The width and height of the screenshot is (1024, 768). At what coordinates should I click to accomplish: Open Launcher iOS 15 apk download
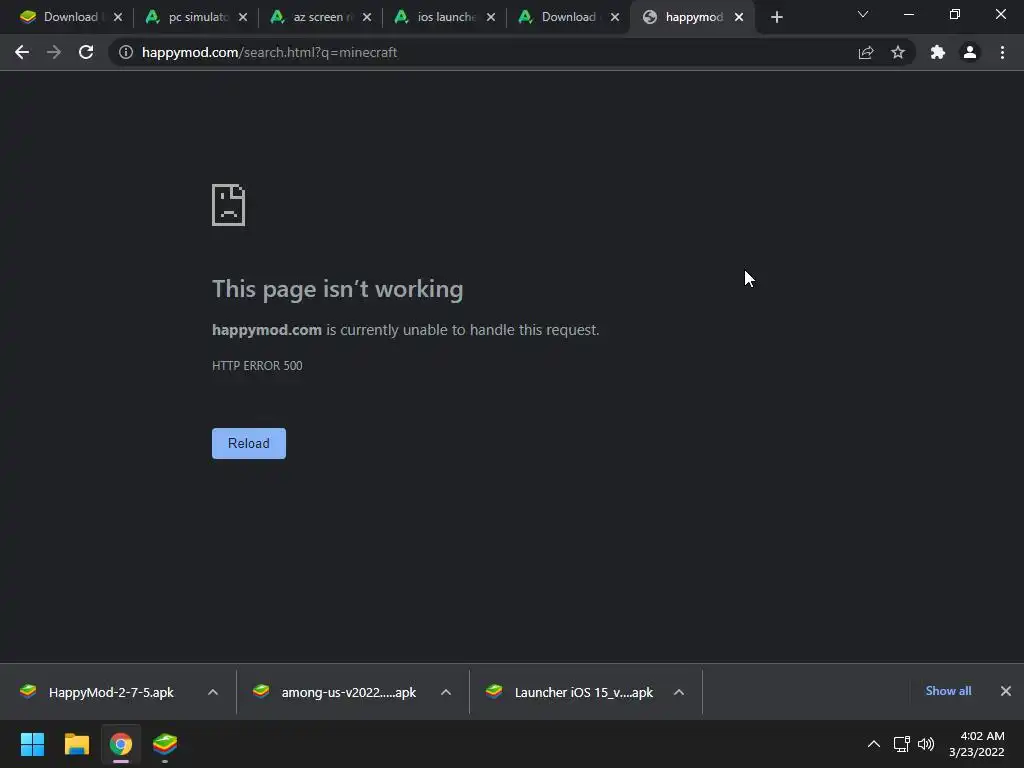570,692
